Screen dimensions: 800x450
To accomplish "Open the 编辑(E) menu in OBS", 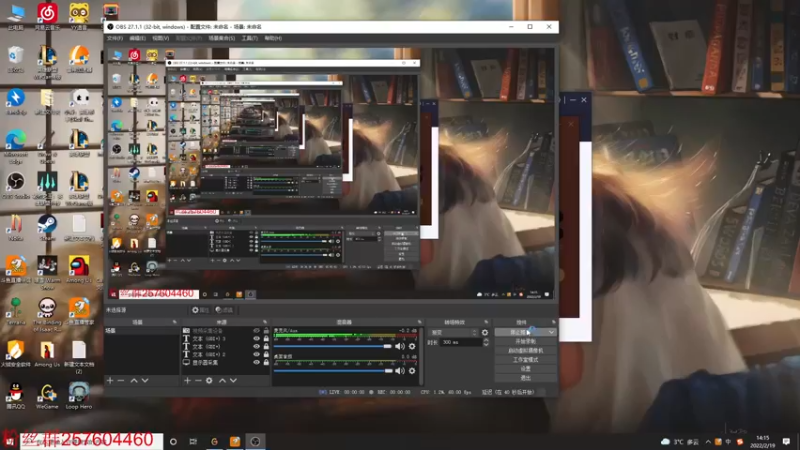I will [137, 38].
